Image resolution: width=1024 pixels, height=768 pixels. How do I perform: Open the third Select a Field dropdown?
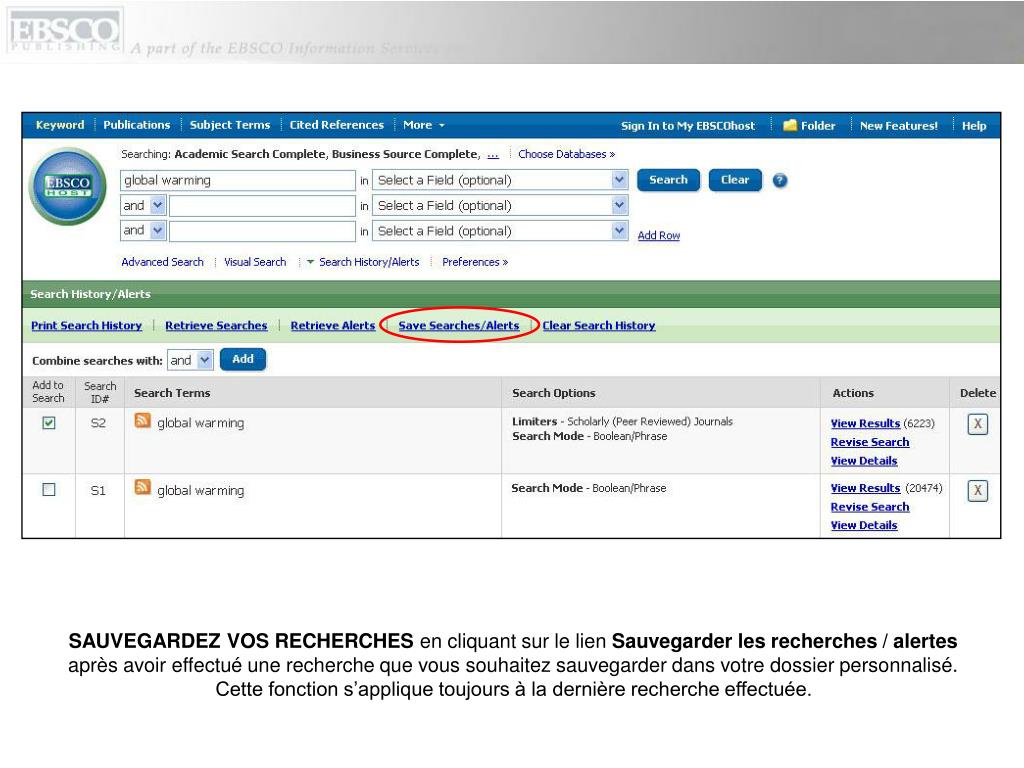[500, 231]
